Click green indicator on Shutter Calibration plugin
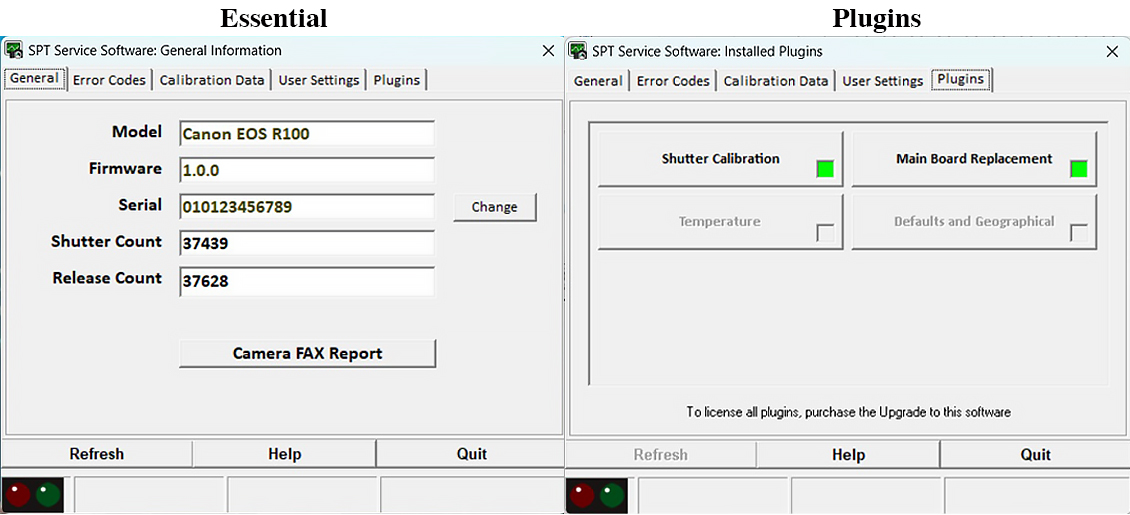Screen dimensions: 1130x515 tap(825, 169)
